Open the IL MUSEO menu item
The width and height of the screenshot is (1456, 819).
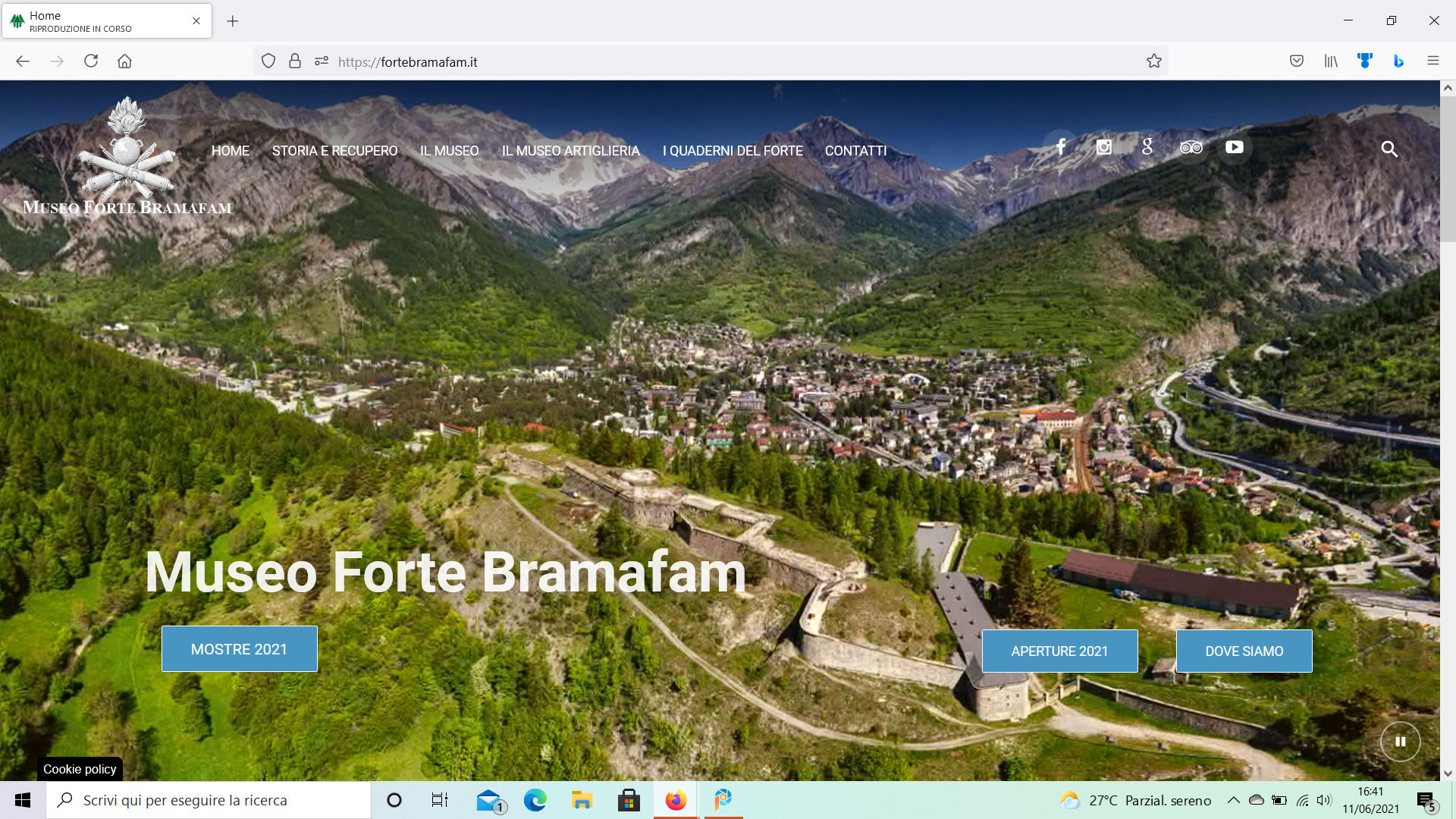(x=449, y=151)
